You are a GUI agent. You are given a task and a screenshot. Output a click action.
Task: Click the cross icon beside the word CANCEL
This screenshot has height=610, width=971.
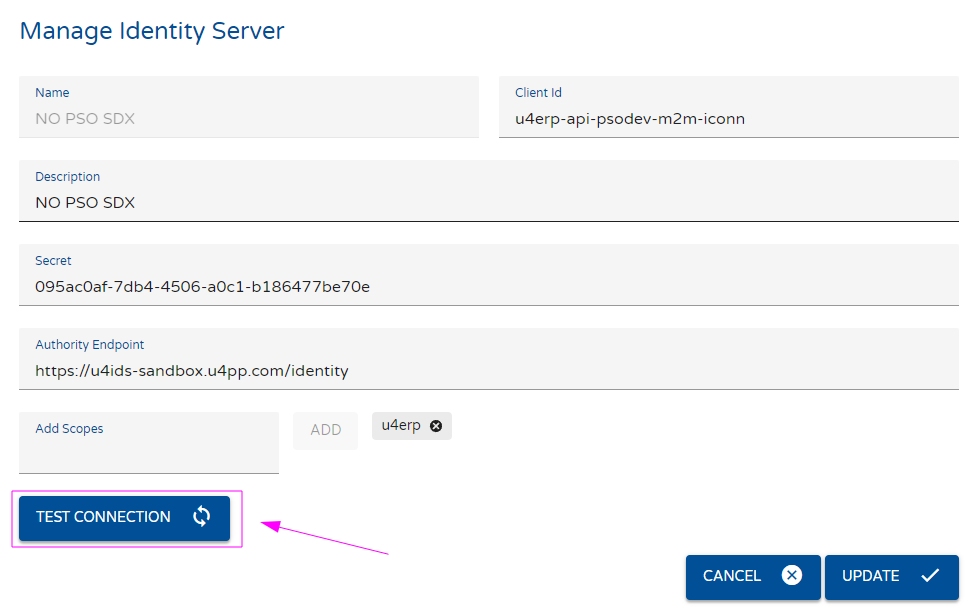(x=791, y=576)
